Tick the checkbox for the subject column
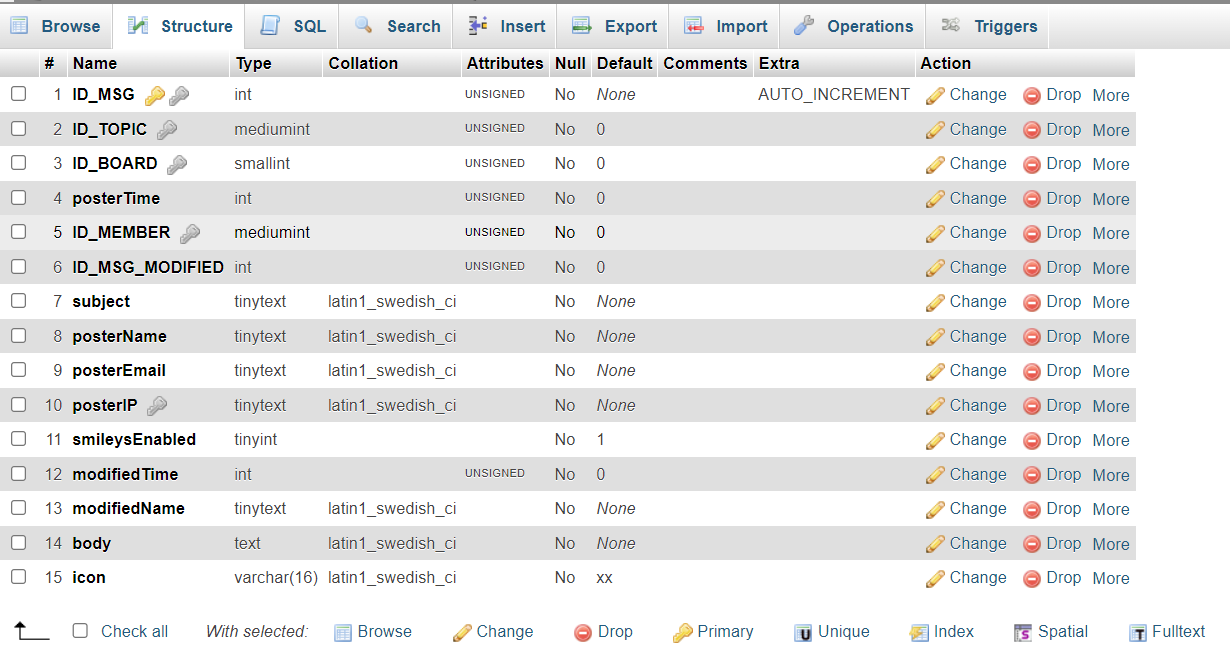 click(19, 301)
